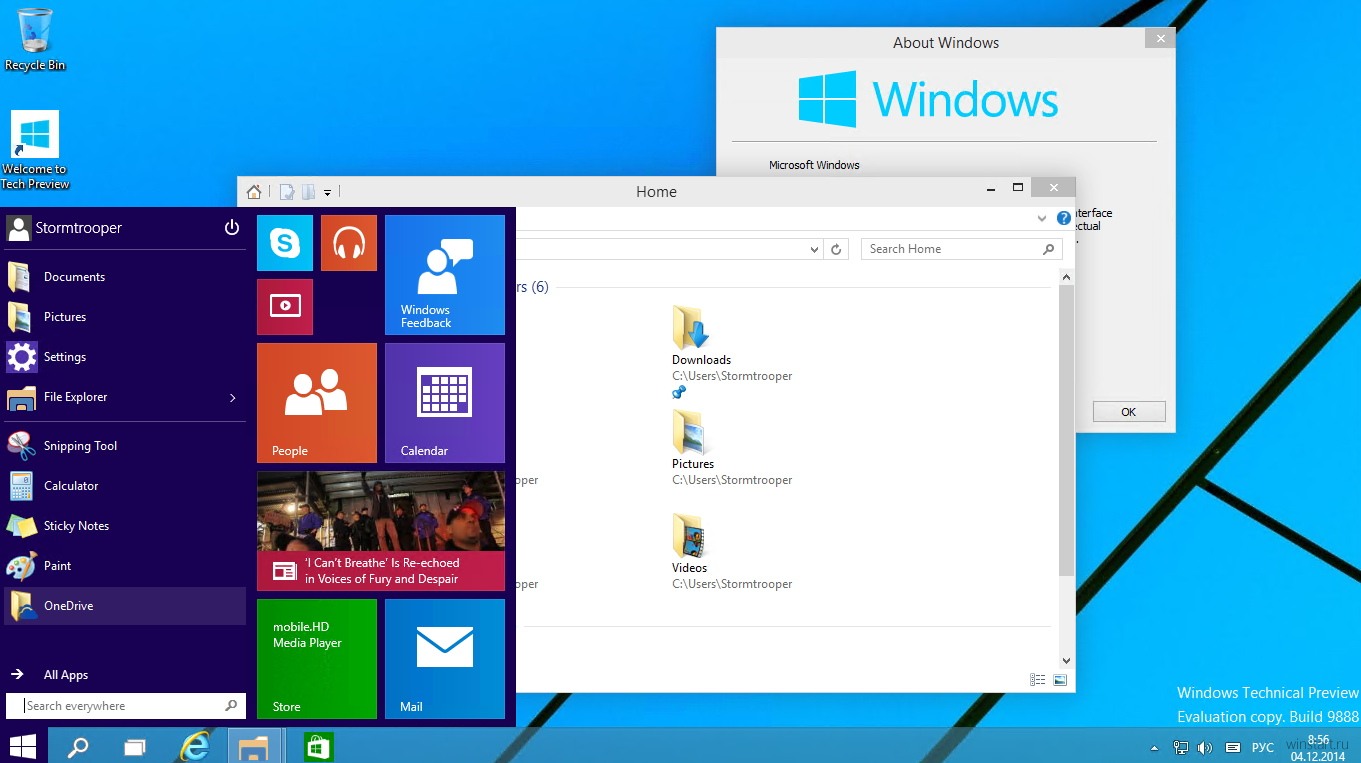Open OneDrive from Start menu
1361x763 pixels.
[x=125, y=606]
